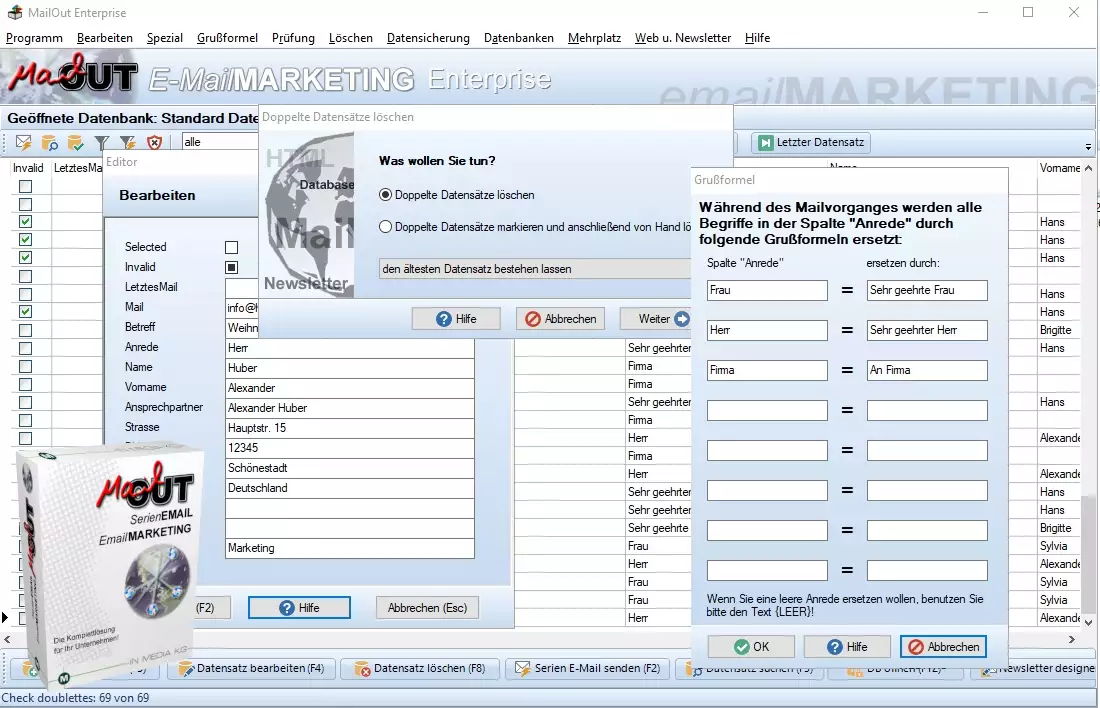Click Abbrechen in the Grußformel dialog

pyautogui.click(x=944, y=646)
